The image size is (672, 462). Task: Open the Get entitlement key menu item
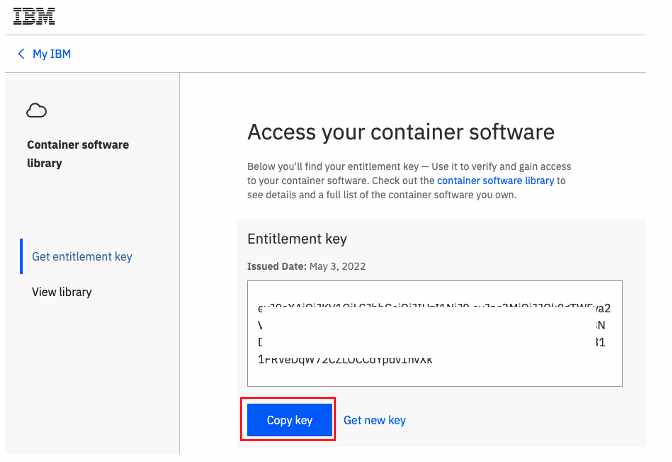click(82, 257)
